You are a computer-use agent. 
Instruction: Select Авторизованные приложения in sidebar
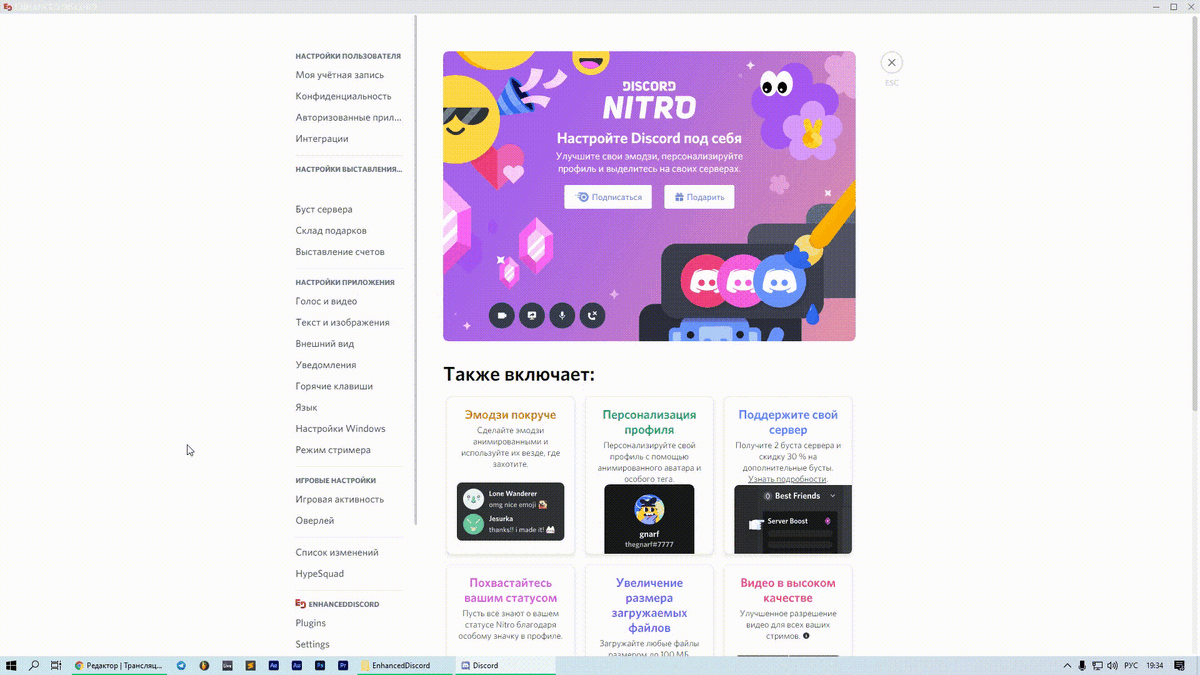pos(349,117)
